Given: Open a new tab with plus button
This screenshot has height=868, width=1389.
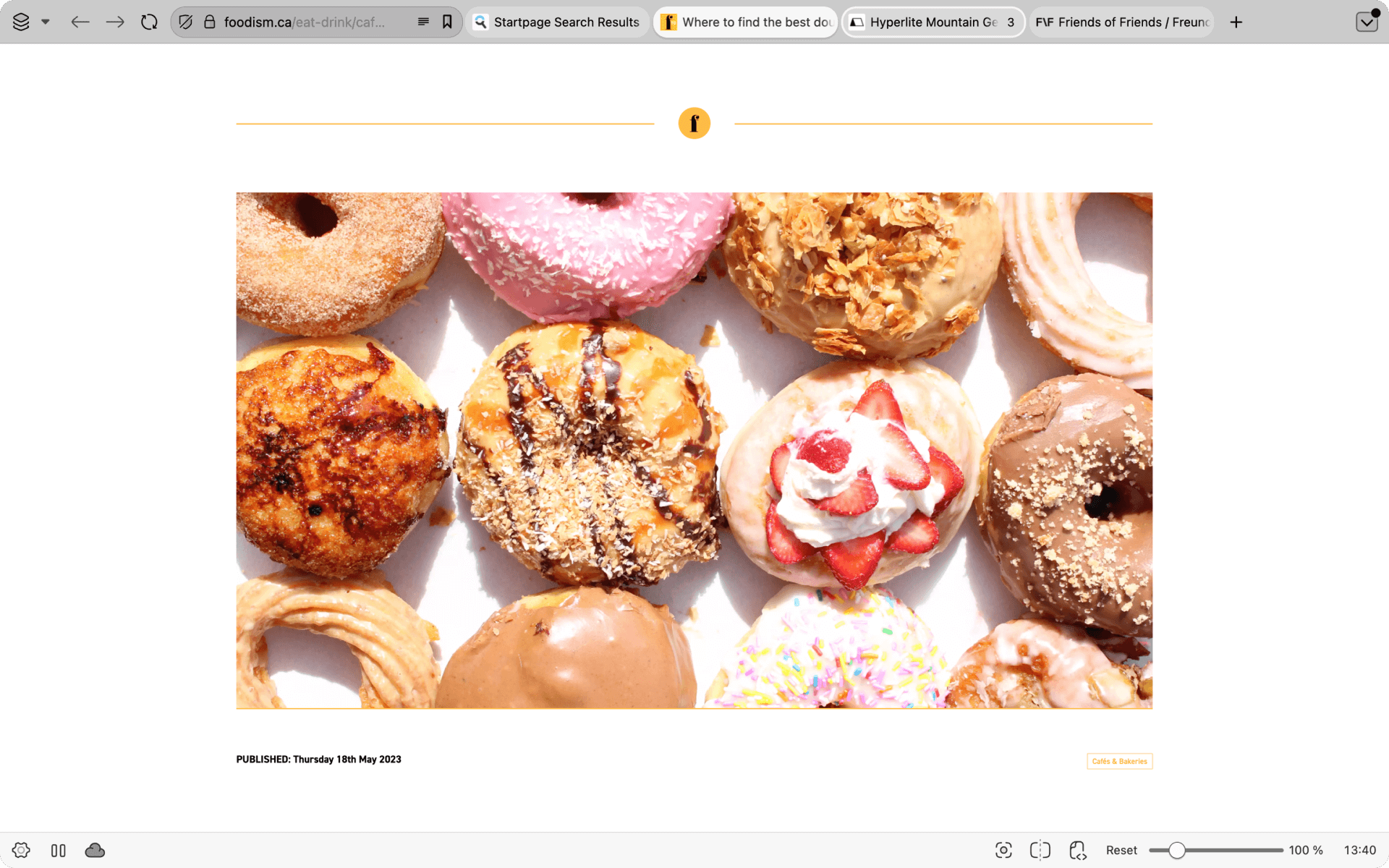Looking at the screenshot, I should point(1236,22).
